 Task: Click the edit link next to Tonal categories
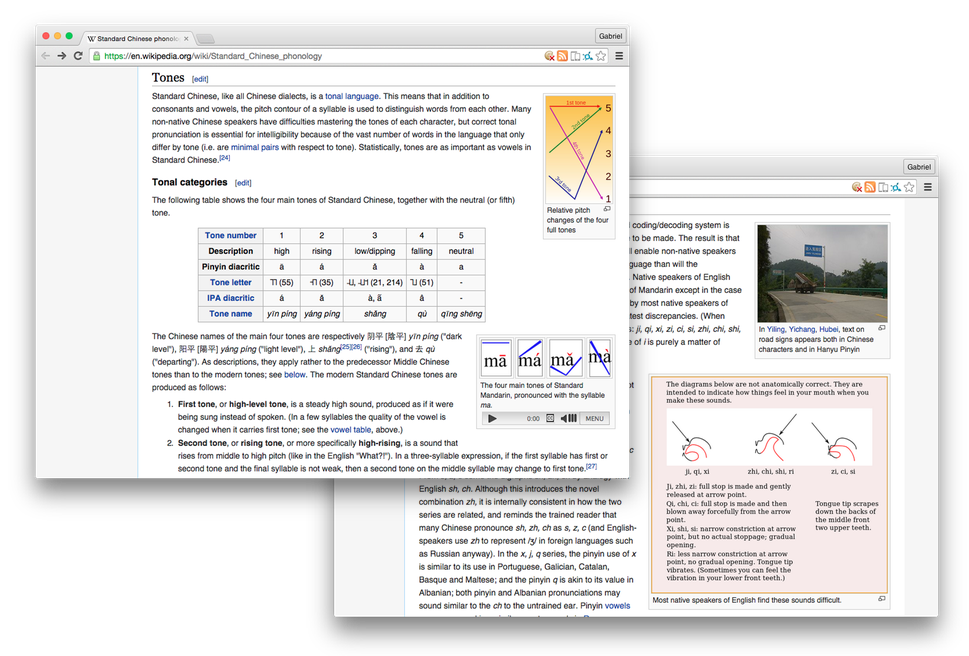(x=243, y=183)
